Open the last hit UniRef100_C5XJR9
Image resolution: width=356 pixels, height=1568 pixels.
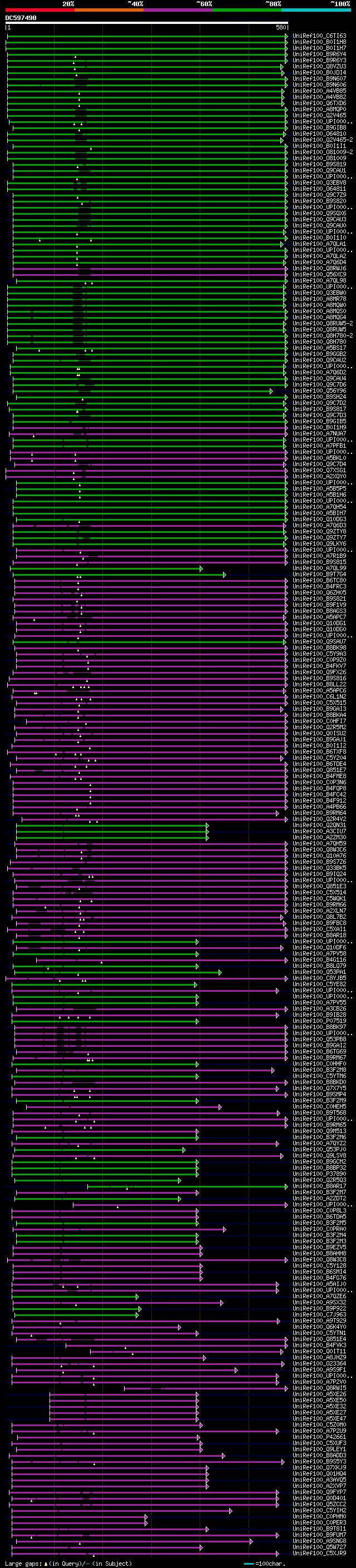[x=319, y=1553]
